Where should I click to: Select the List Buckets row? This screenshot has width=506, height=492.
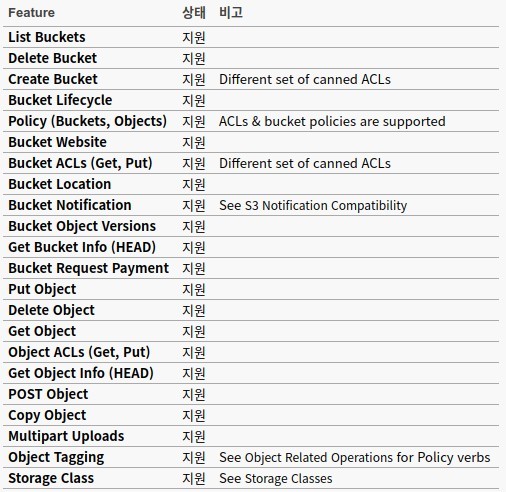click(251, 37)
